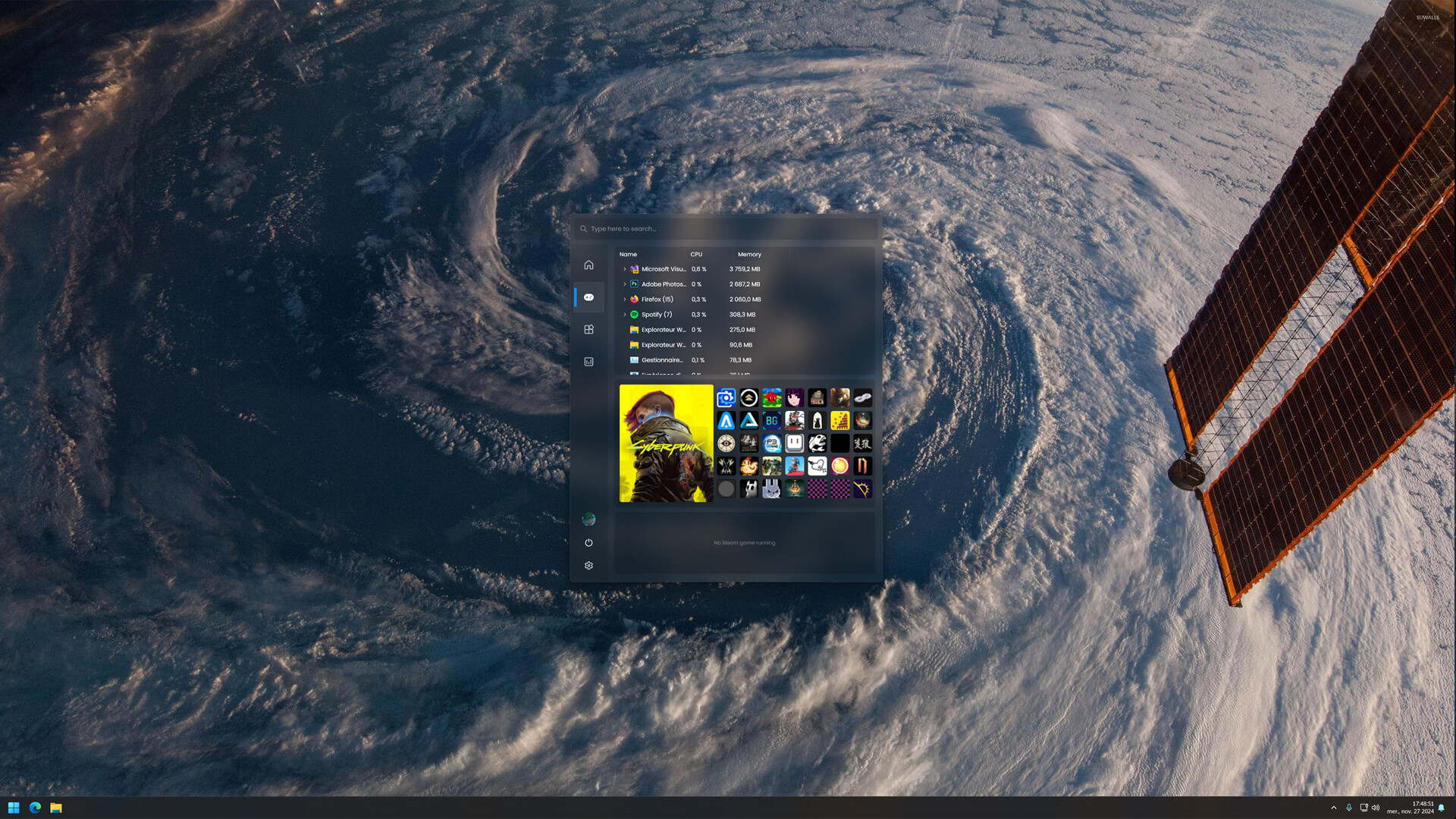Open the apps grid panel in the sidebar
The width and height of the screenshot is (1456, 819).
click(x=588, y=329)
